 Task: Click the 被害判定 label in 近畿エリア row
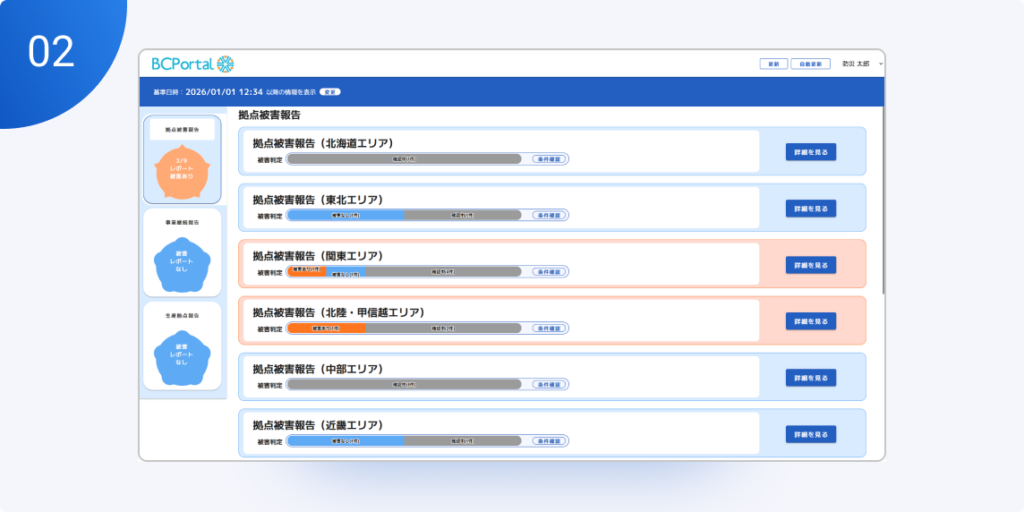click(270, 441)
